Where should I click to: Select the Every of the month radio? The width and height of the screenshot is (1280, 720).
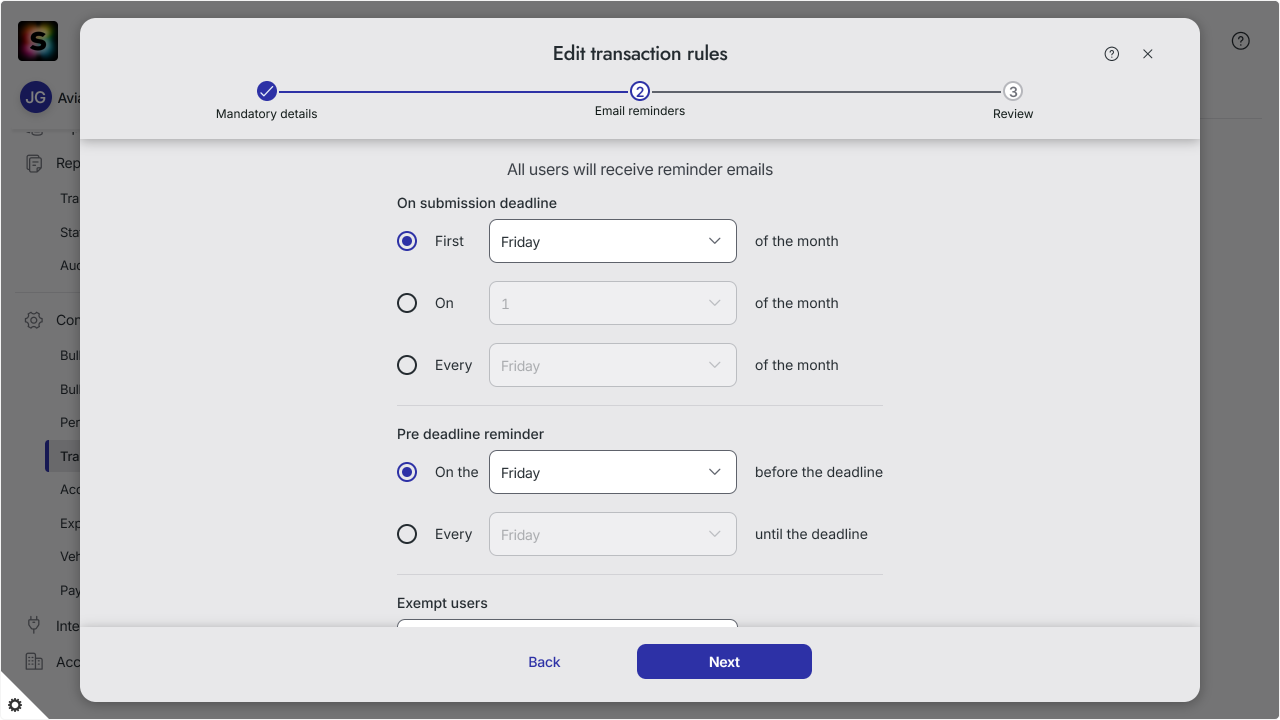click(407, 365)
